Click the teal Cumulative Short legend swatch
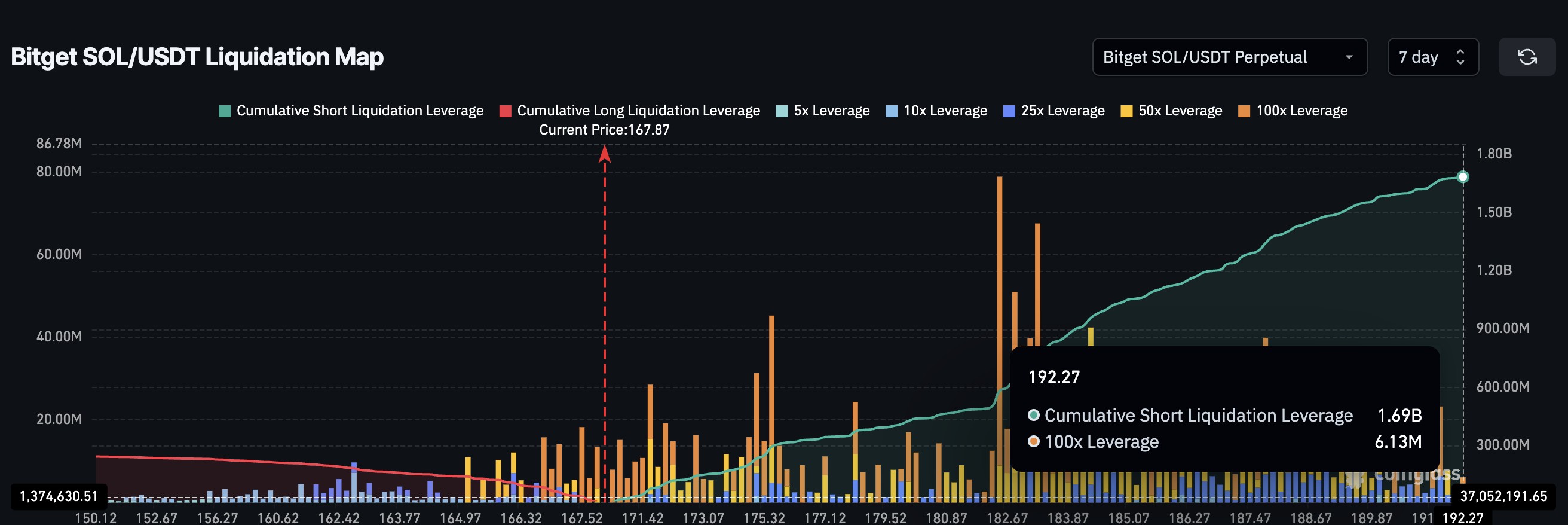The image size is (1568, 525). point(225,111)
